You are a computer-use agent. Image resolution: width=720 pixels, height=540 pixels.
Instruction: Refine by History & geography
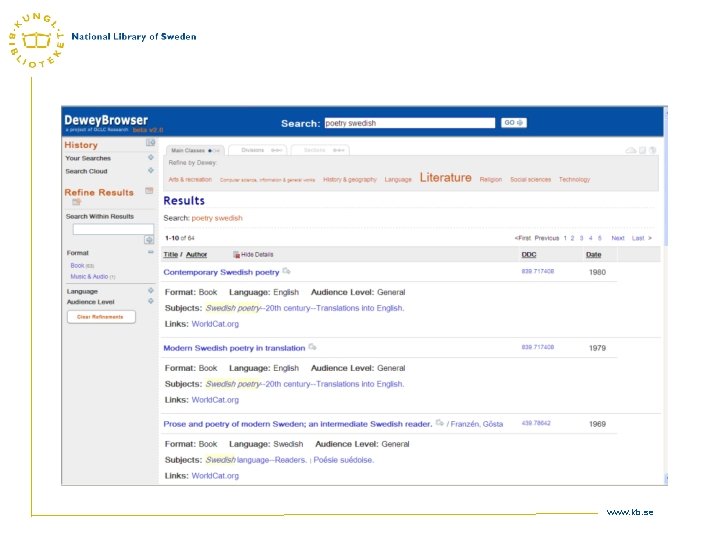click(x=350, y=180)
